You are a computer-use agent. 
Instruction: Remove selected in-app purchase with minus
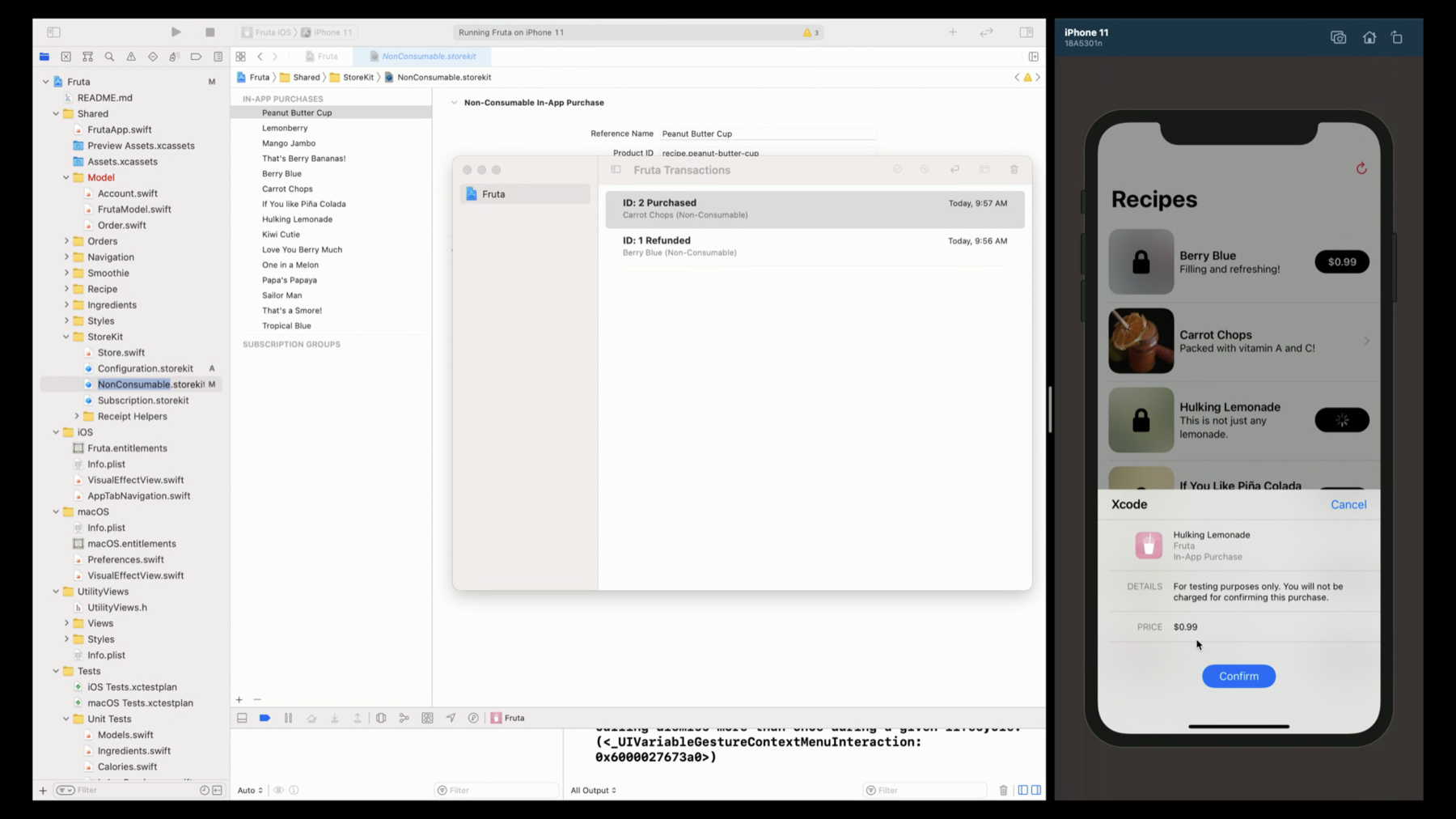pos(257,700)
